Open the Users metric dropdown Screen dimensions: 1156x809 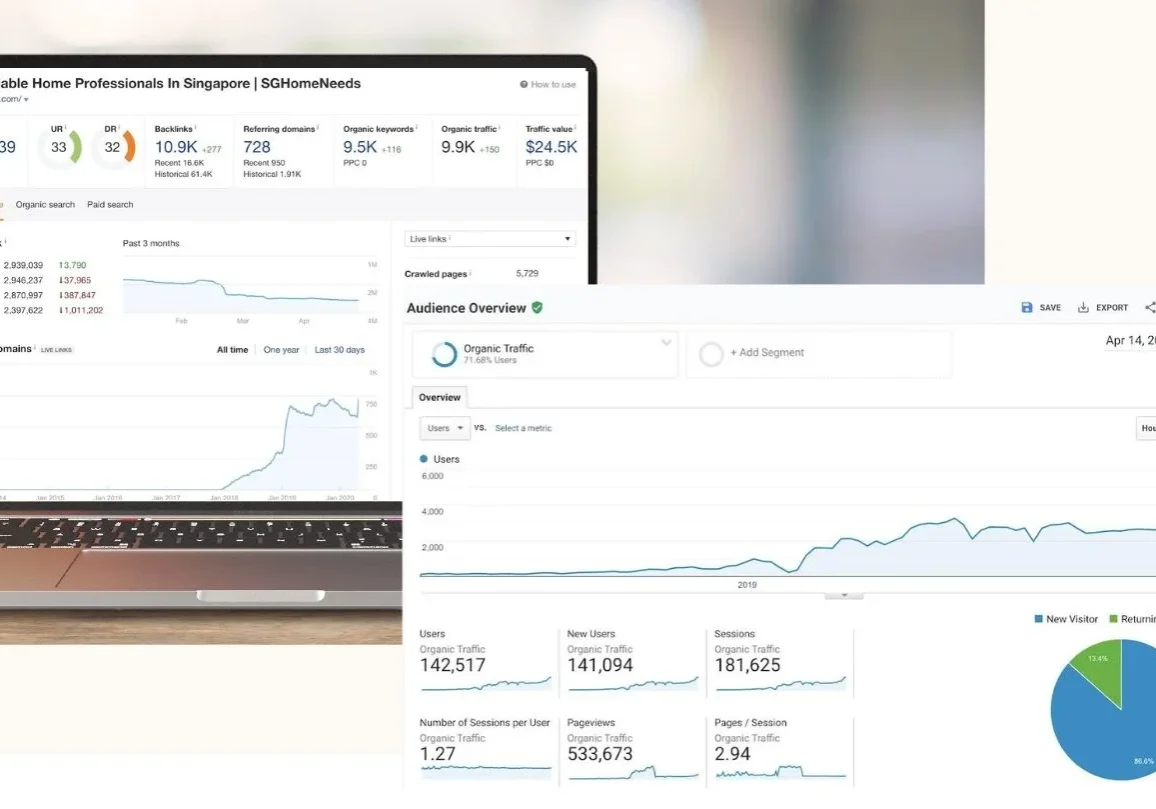tap(445, 428)
